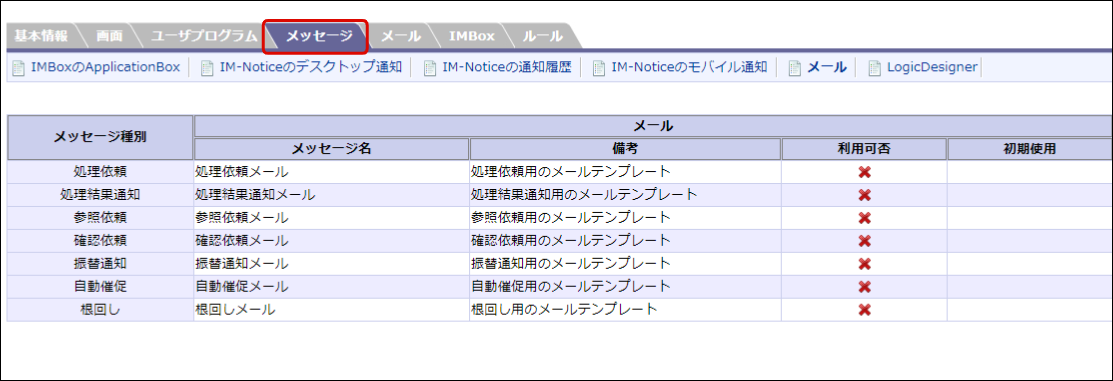Select the IMBox tab

coord(472,36)
